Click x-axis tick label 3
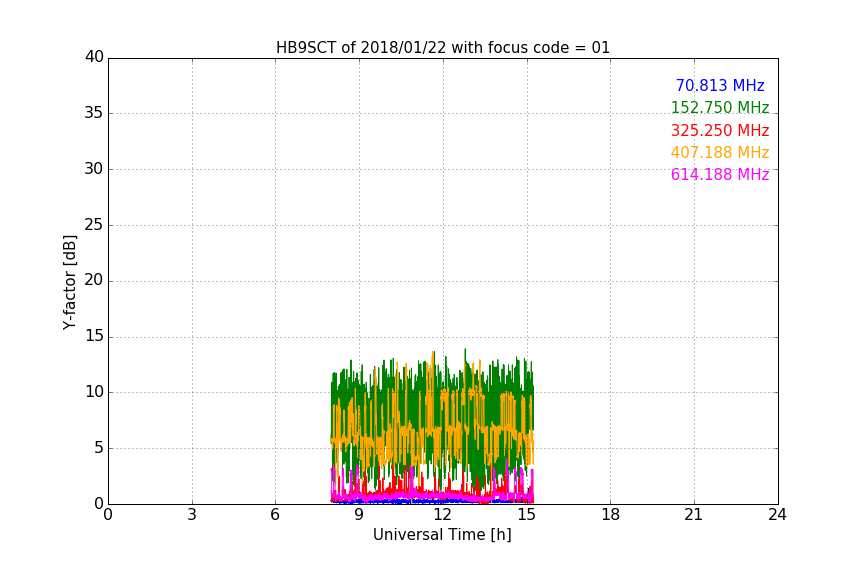 [x=192, y=515]
